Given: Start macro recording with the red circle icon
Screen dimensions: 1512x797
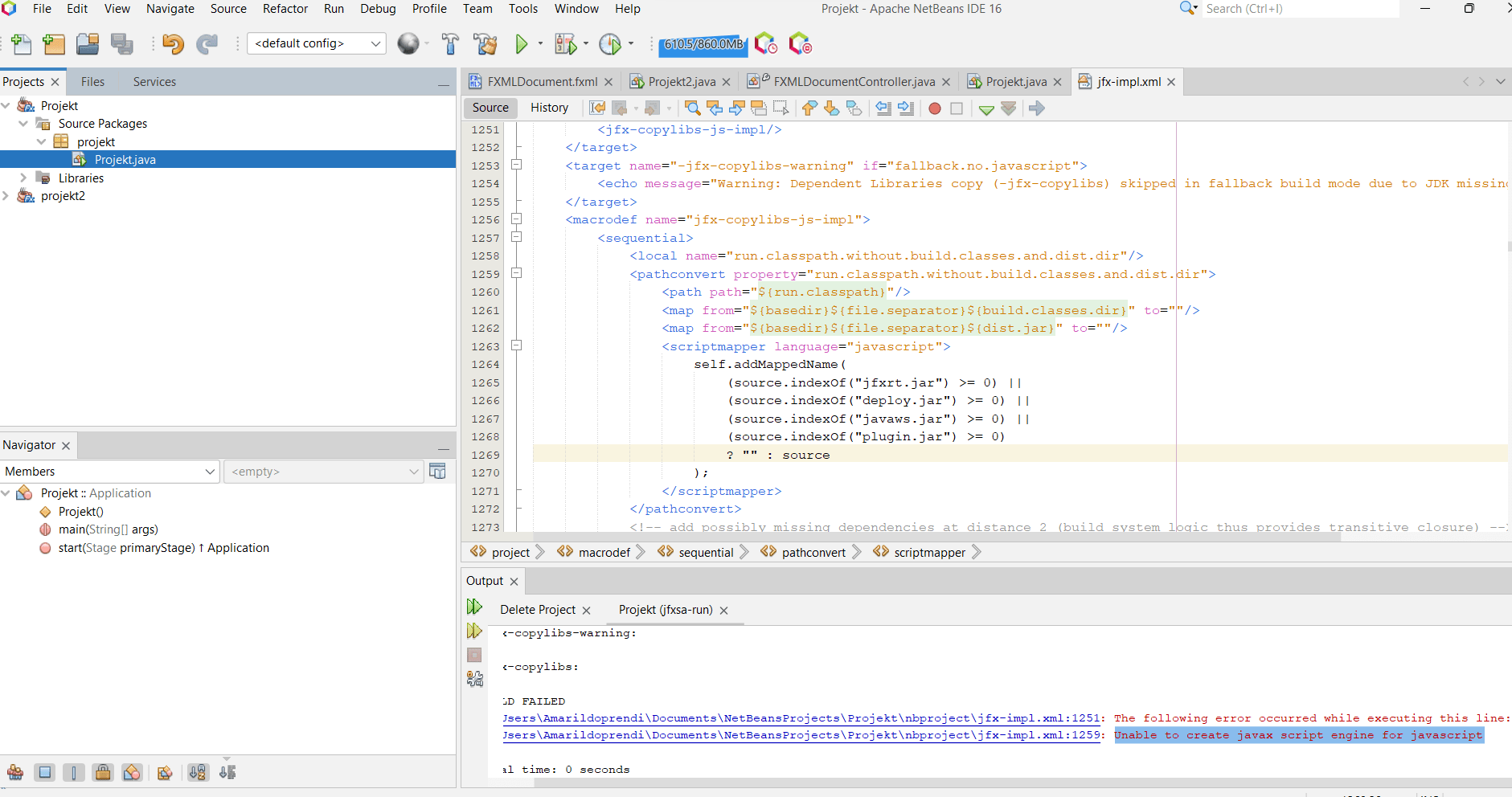Looking at the screenshot, I should 933,108.
